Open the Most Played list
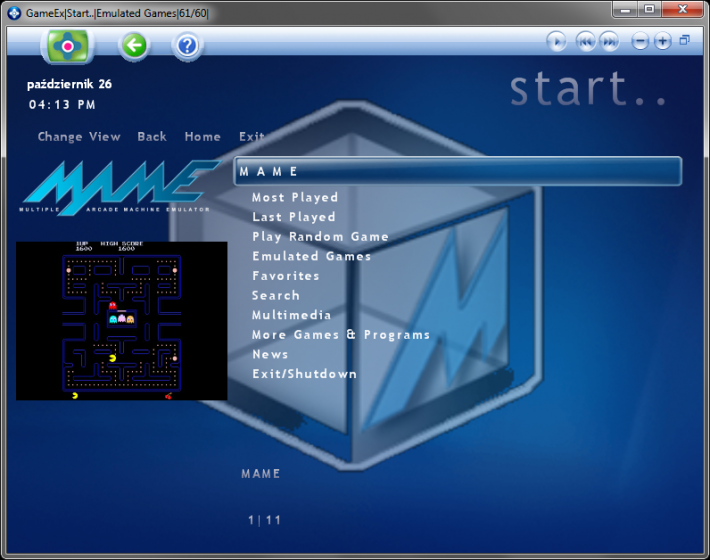The width and height of the screenshot is (710, 560). tap(295, 197)
